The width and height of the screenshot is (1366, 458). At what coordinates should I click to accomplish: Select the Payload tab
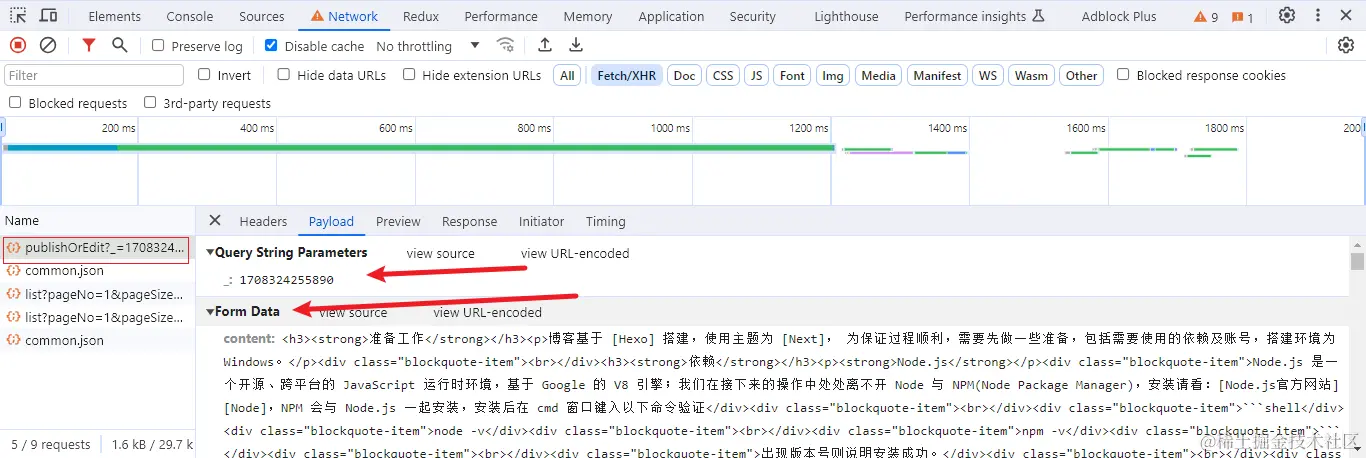click(x=331, y=222)
